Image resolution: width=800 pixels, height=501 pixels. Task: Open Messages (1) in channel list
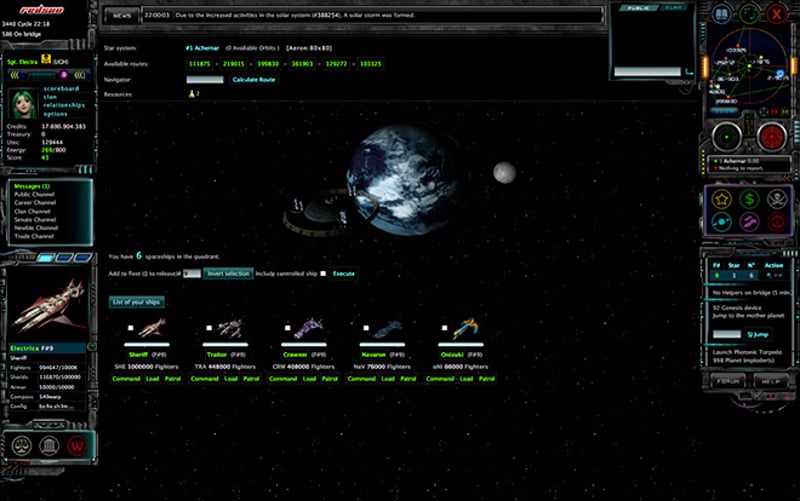point(32,186)
